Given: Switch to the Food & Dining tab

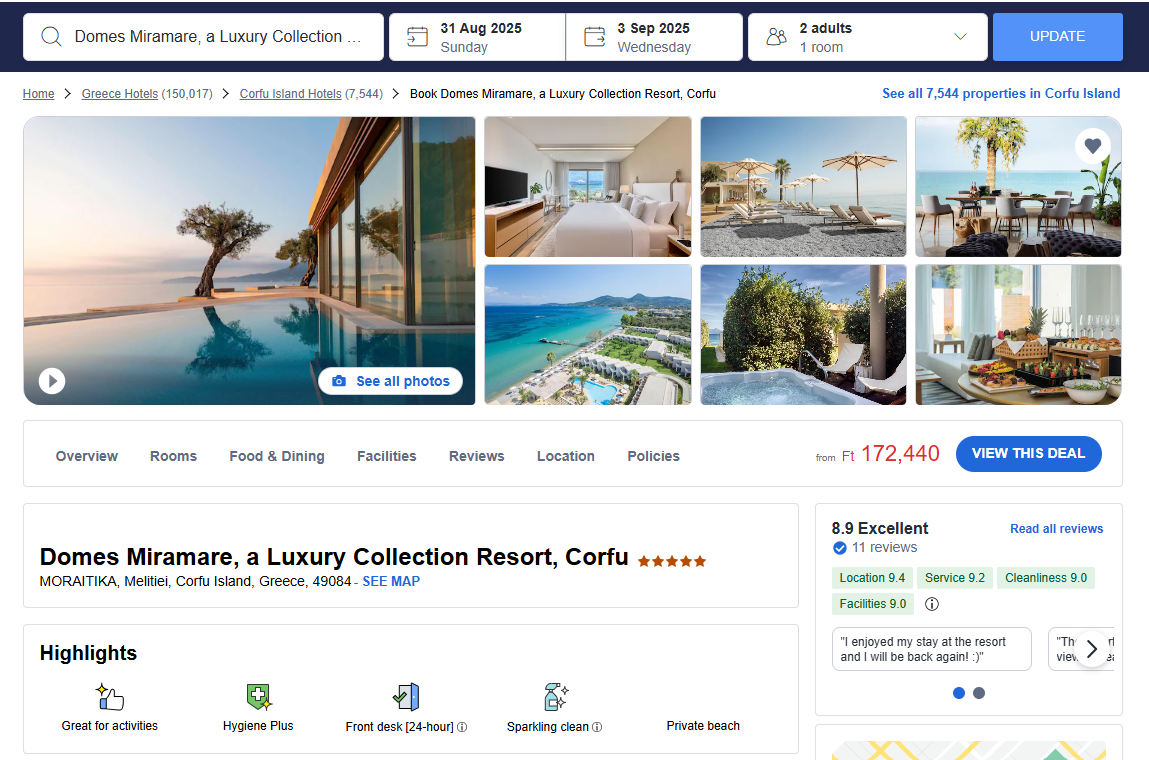Looking at the screenshot, I should tap(277, 456).
